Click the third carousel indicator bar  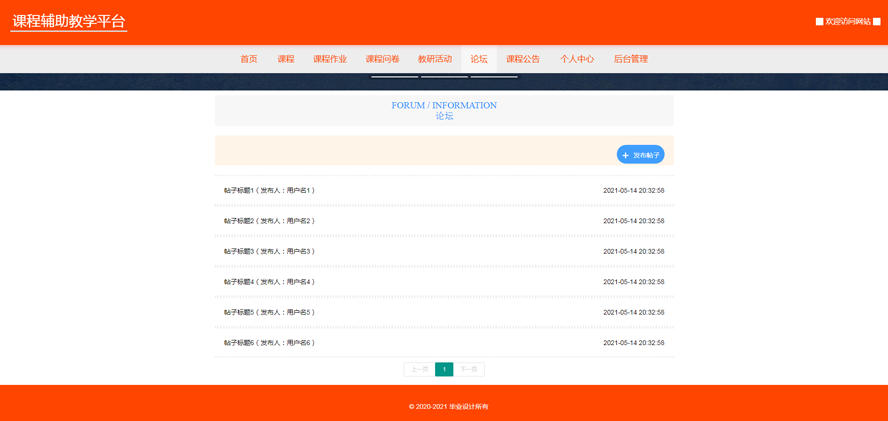coord(494,76)
